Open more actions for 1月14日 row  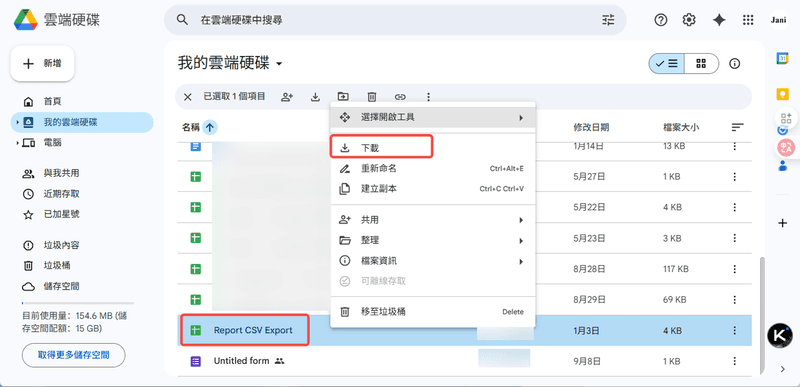(735, 146)
